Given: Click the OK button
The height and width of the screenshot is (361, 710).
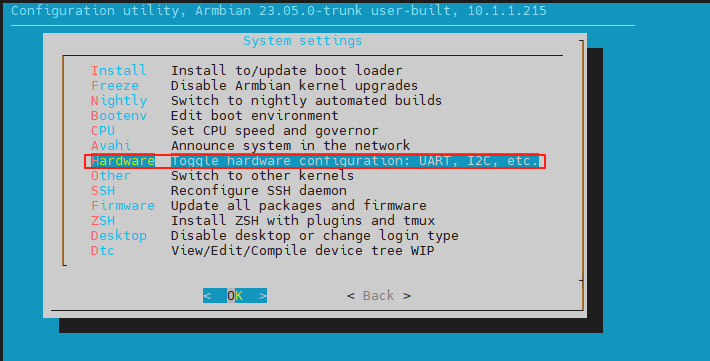Looking at the screenshot, I should coord(235,296).
